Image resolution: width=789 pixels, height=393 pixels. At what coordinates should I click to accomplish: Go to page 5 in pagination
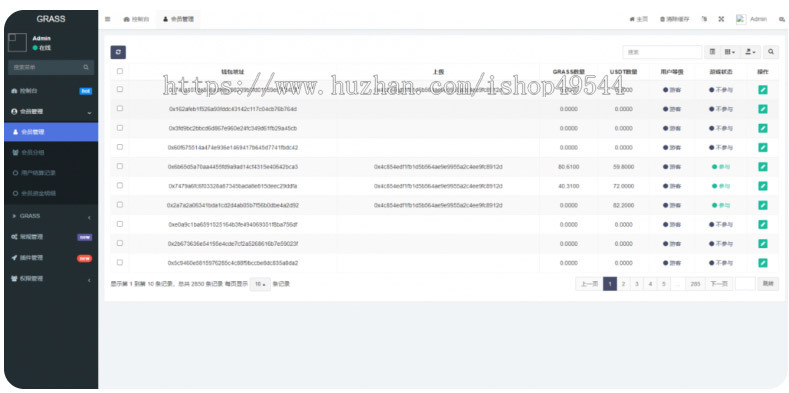[x=664, y=284]
